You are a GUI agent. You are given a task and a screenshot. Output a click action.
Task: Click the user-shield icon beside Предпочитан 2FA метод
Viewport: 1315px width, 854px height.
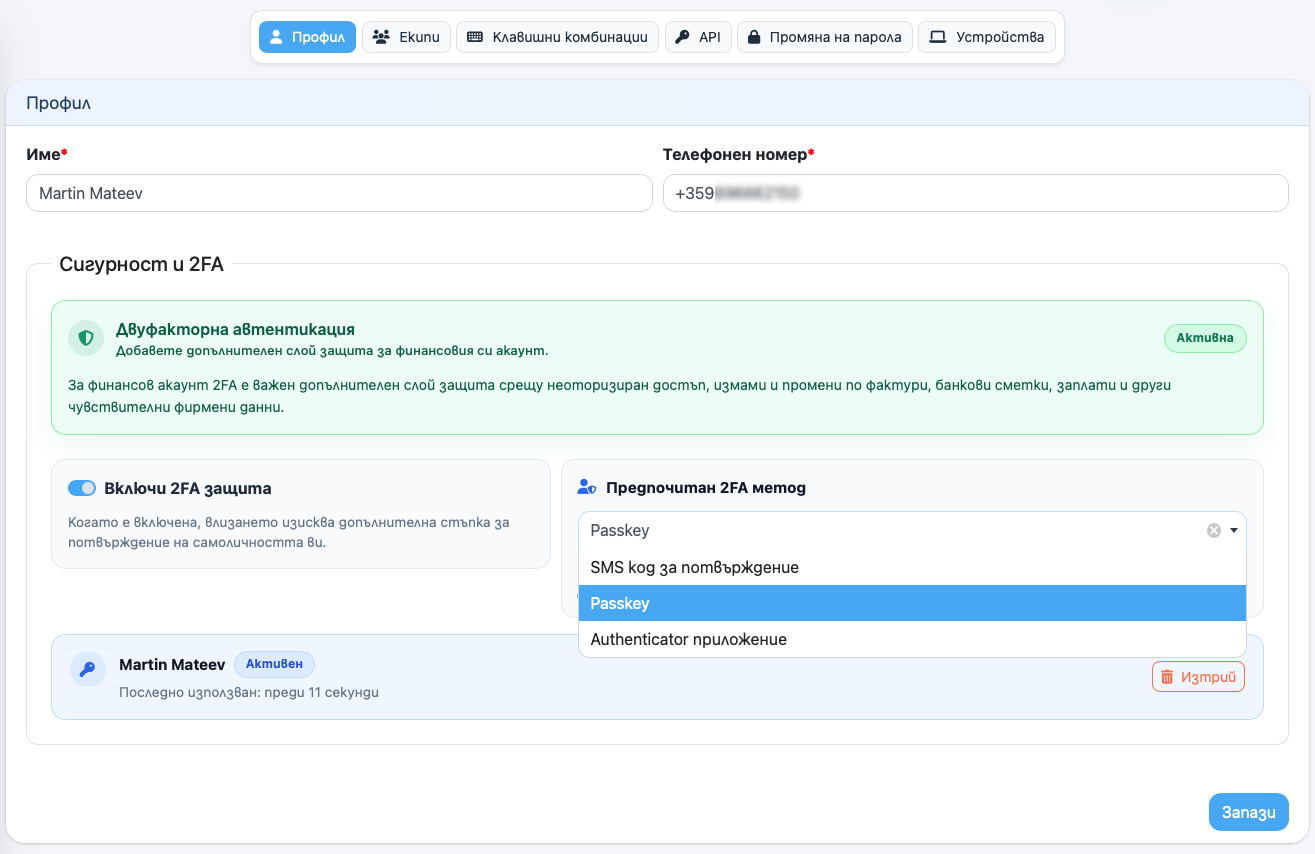(x=588, y=488)
